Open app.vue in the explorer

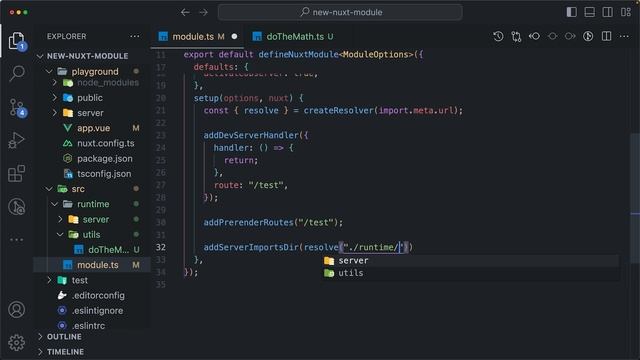point(92,128)
